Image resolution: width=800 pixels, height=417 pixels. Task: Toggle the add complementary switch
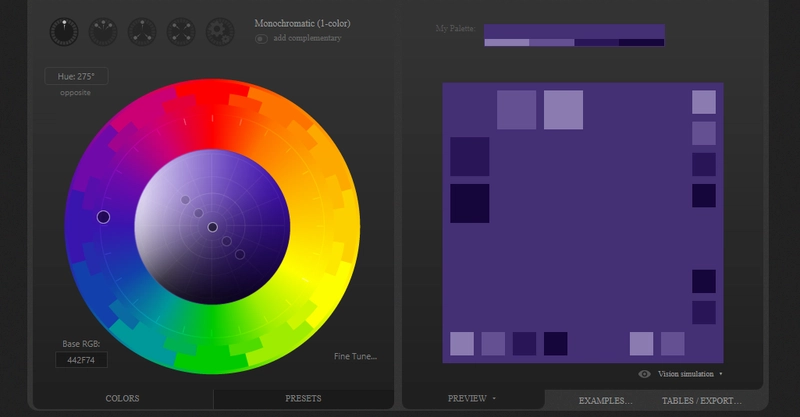[261, 38]
